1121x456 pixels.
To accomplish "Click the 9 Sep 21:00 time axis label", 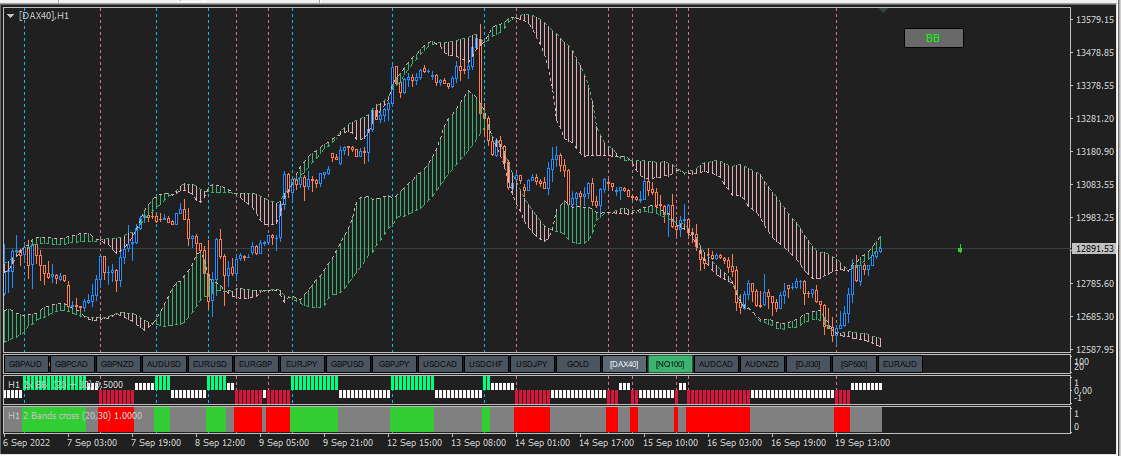I will [348, 443].
